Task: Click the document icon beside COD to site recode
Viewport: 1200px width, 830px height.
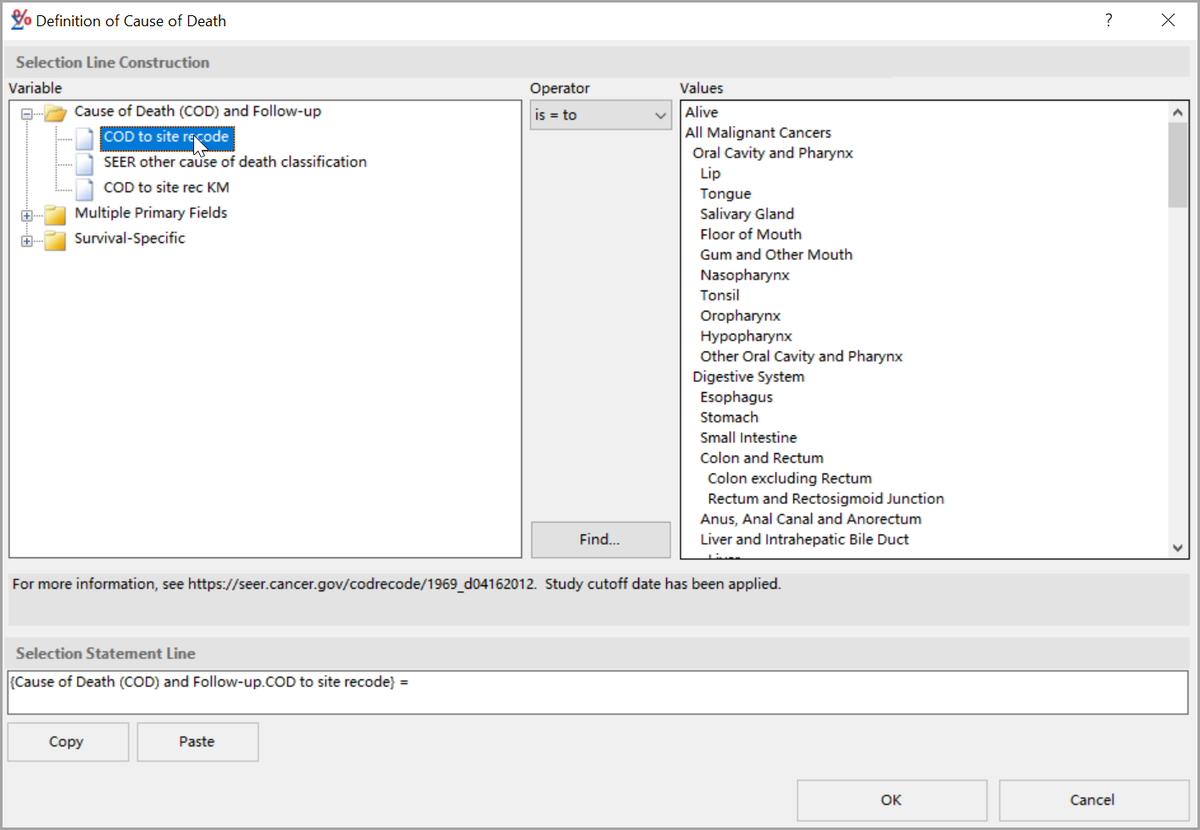Action: point(84,138)
